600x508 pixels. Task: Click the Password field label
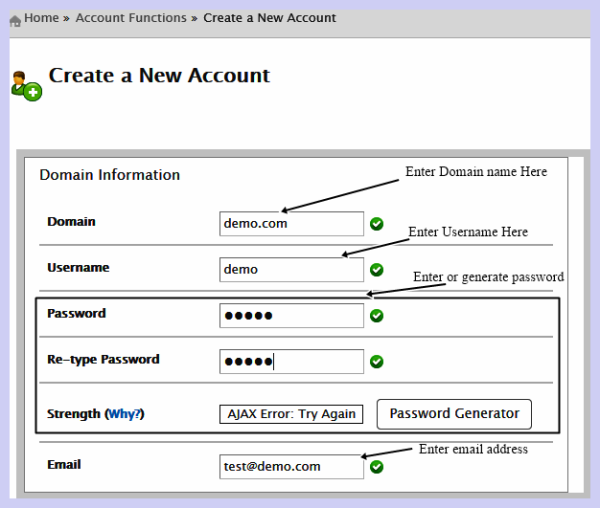pyautogui.click(x=77, y=313)
